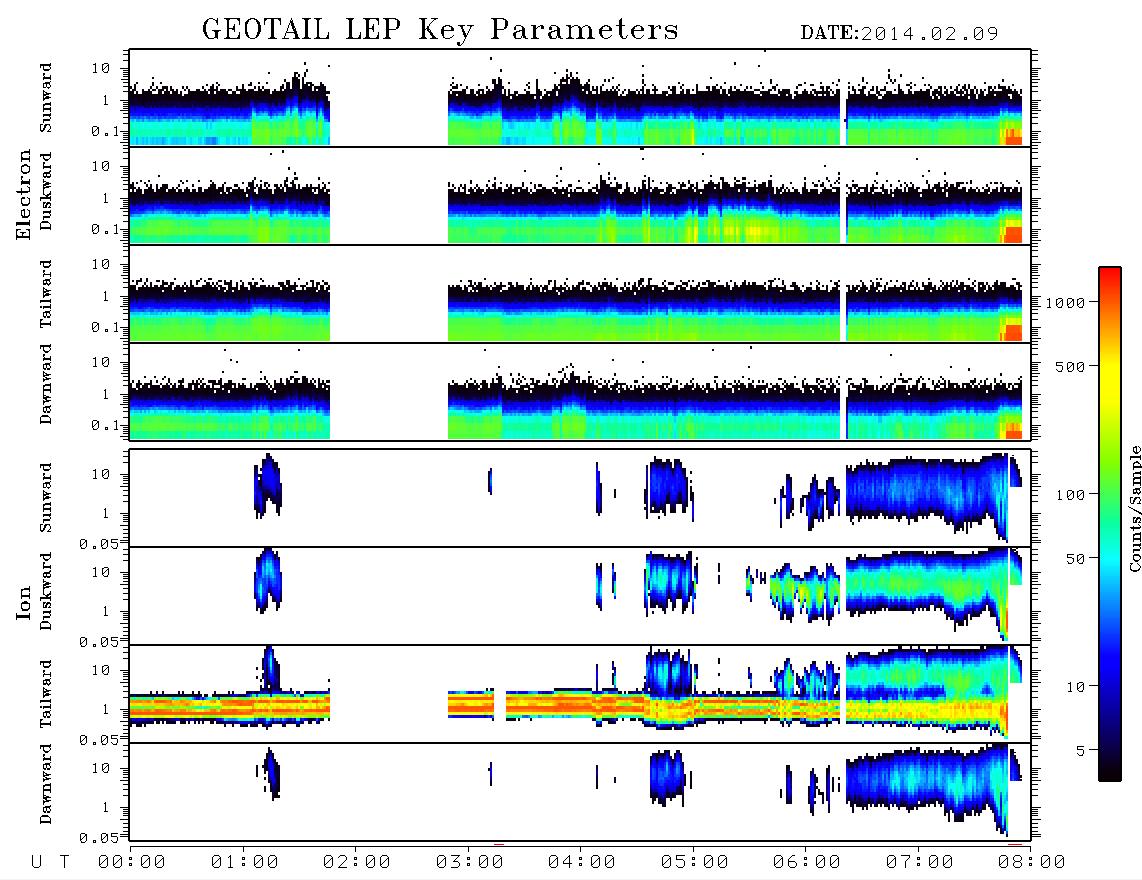The image size is (1142, 880).
Task: Click the "04:00" time tick label
Action: point(582,863)
